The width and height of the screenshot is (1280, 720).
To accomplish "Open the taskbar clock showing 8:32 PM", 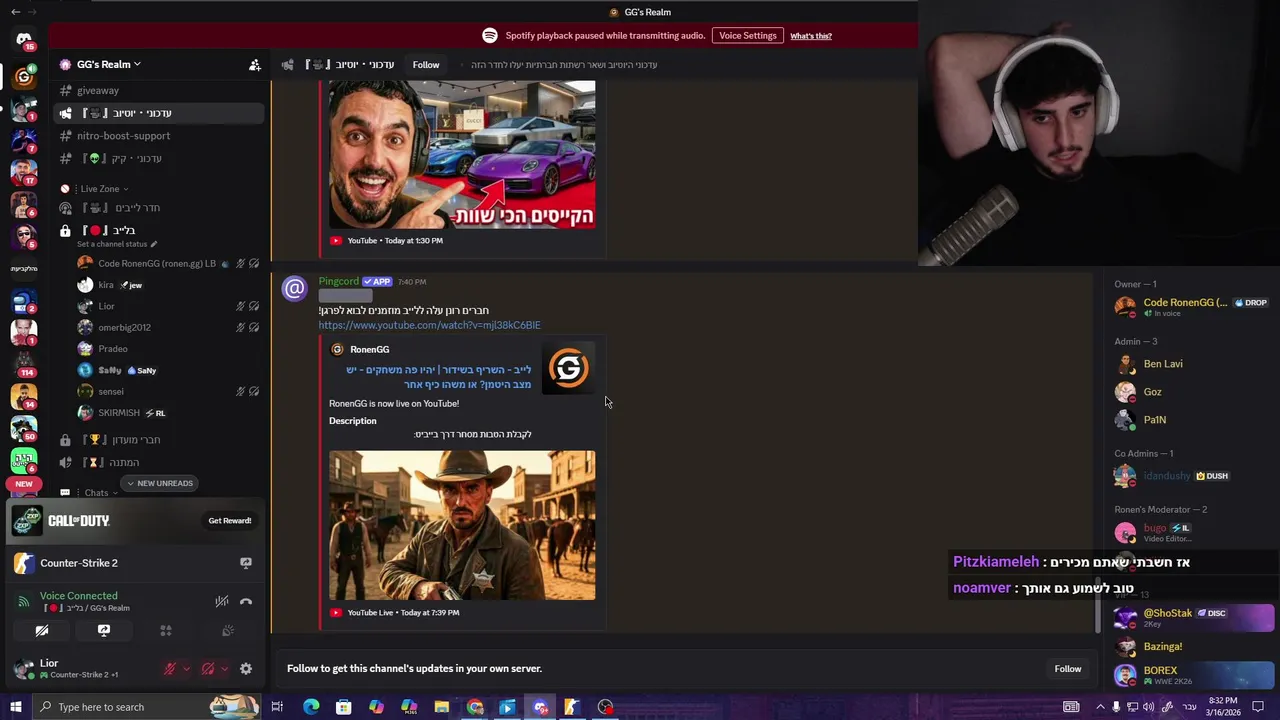I will pyautogui.click(x=1222, y=707).
